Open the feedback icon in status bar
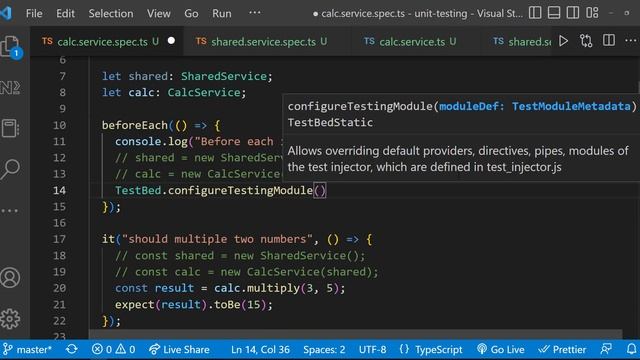Viewport: 640px width, 360px height. click(606, 349)
